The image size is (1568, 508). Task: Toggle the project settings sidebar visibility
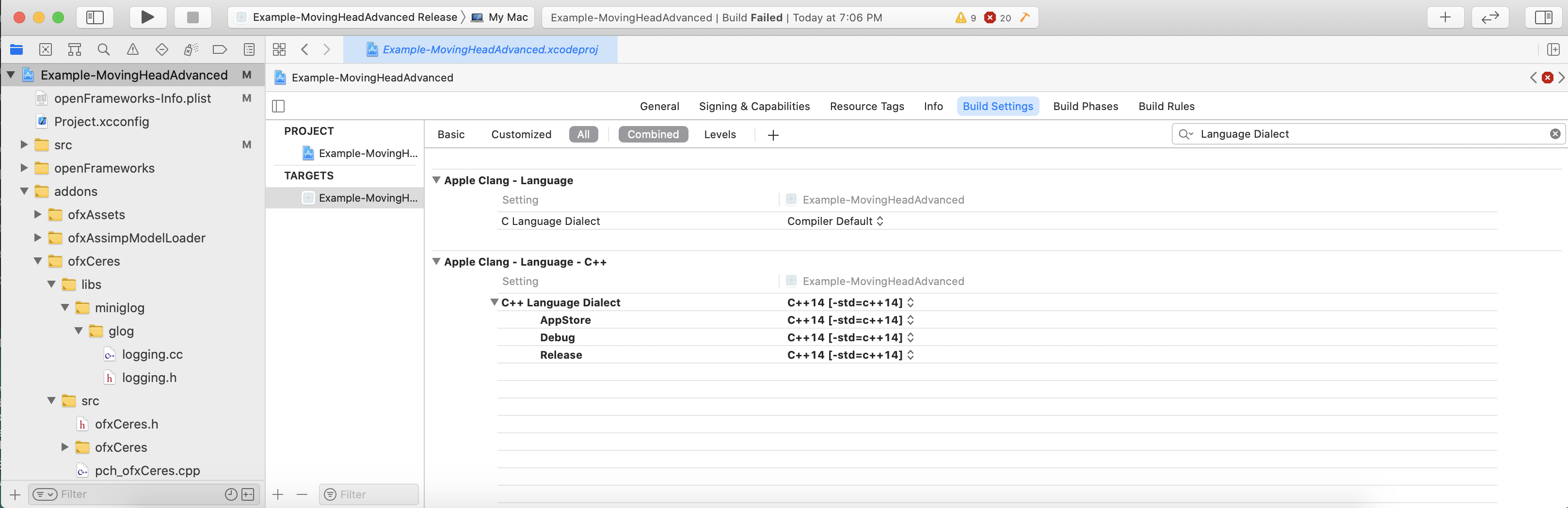[x=279, y=106]
